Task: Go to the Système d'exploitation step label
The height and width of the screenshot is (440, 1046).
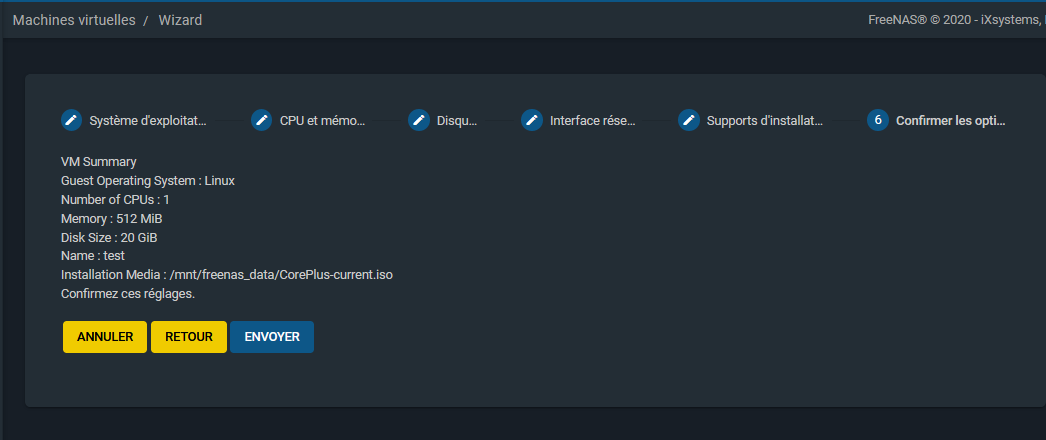Action: pyautogui.click(x=147, y=121)
